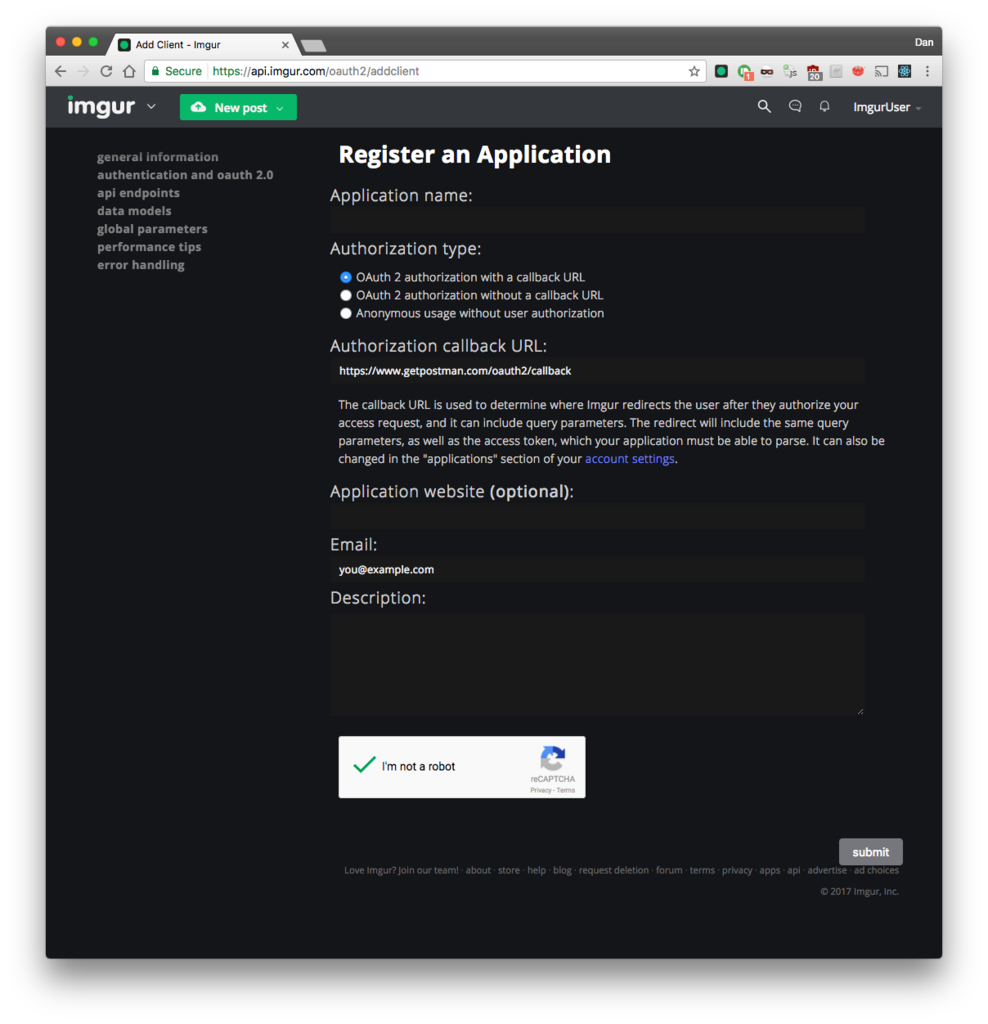Open the ImgurUser account dropdown
Screen dimensions: 988x1024
pos(887,107)
